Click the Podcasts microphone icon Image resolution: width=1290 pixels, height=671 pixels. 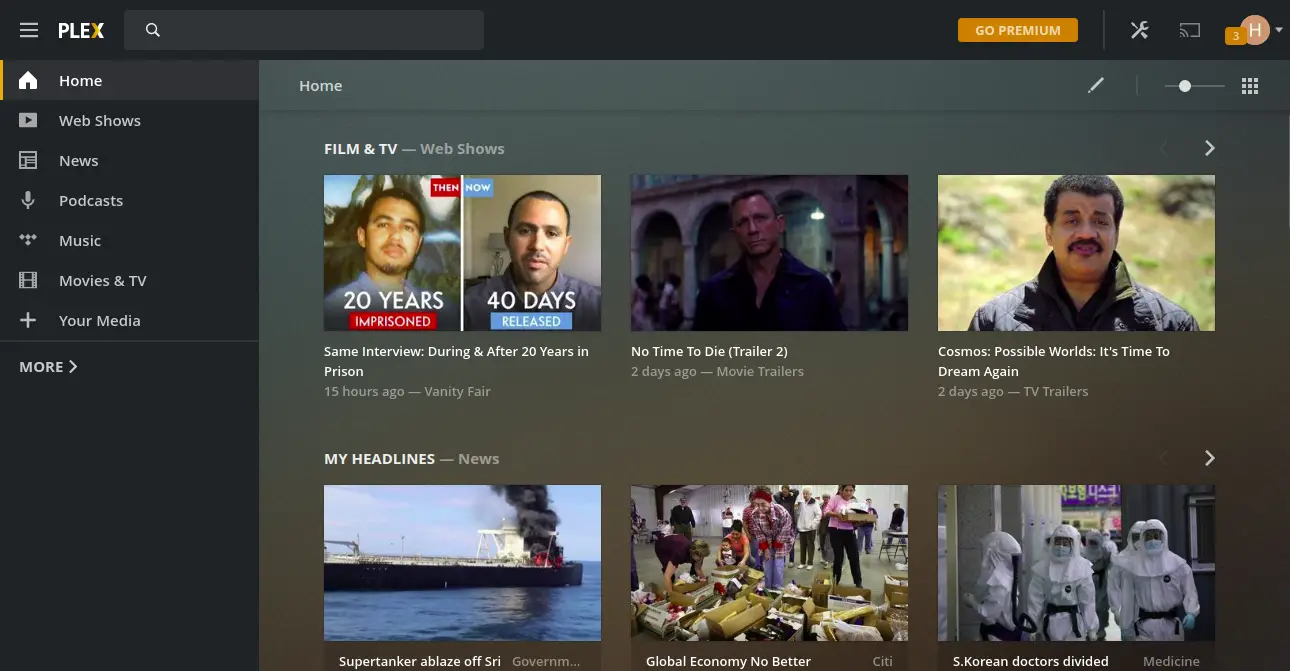coord(28,200)
